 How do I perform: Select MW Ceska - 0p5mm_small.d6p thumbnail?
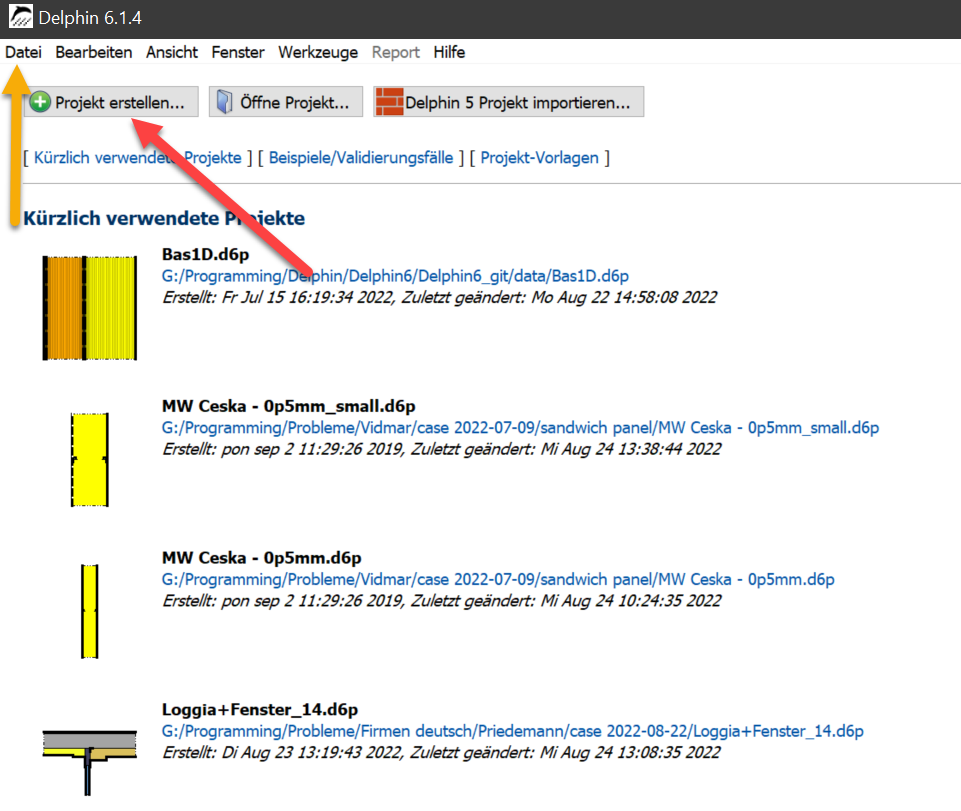(89, 460)
